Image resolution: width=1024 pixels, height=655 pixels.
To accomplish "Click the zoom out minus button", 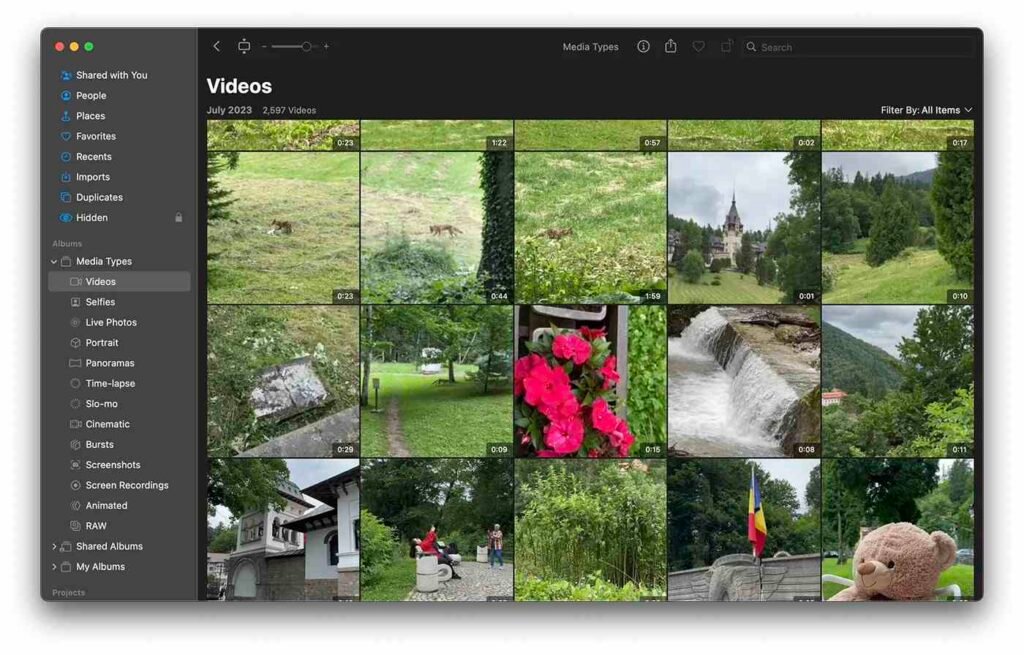I will [x=264, y=46].
